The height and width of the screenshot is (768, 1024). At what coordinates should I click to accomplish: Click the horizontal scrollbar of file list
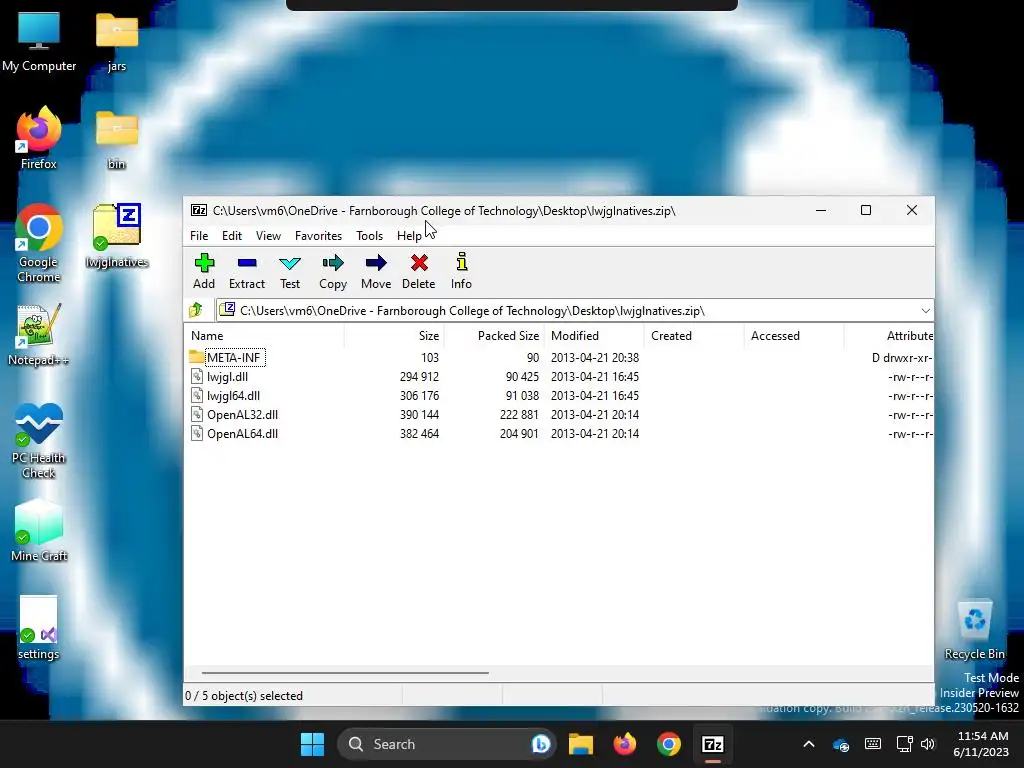pos(345,672)
